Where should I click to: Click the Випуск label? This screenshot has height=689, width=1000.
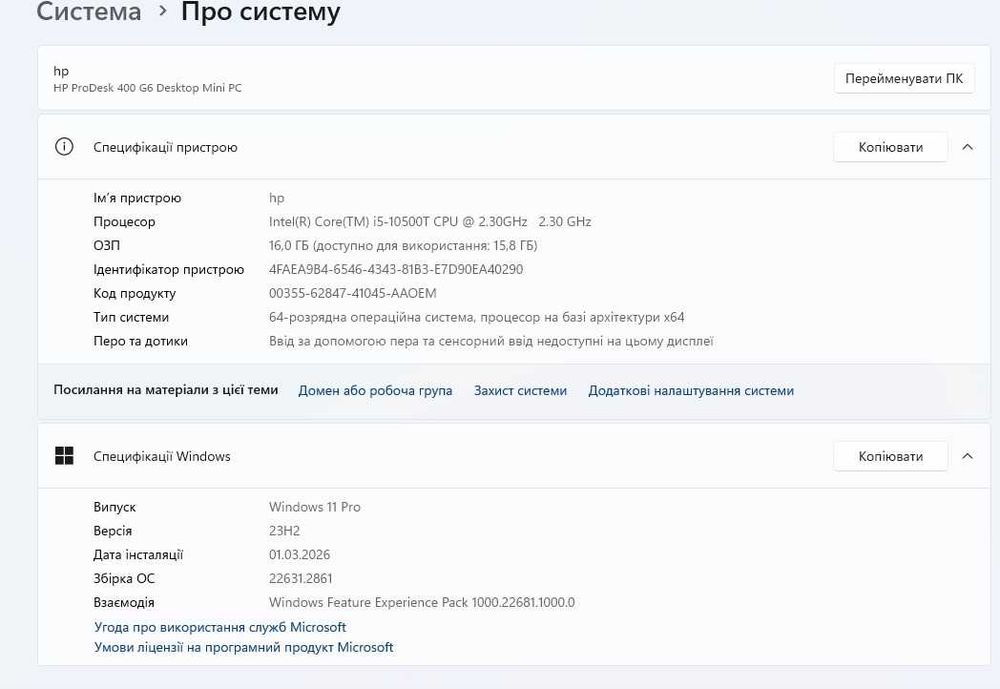(114, 507)
